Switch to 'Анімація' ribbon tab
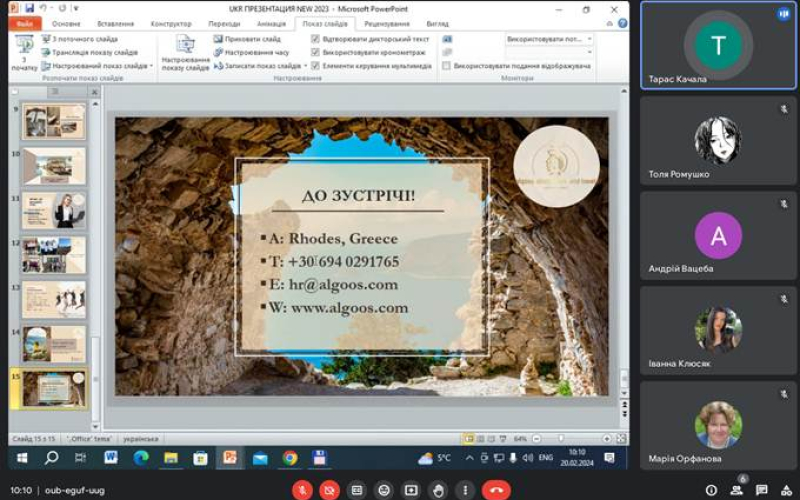Image resolution: width=800 pixels, height=500 pixels. pos(271,23)
